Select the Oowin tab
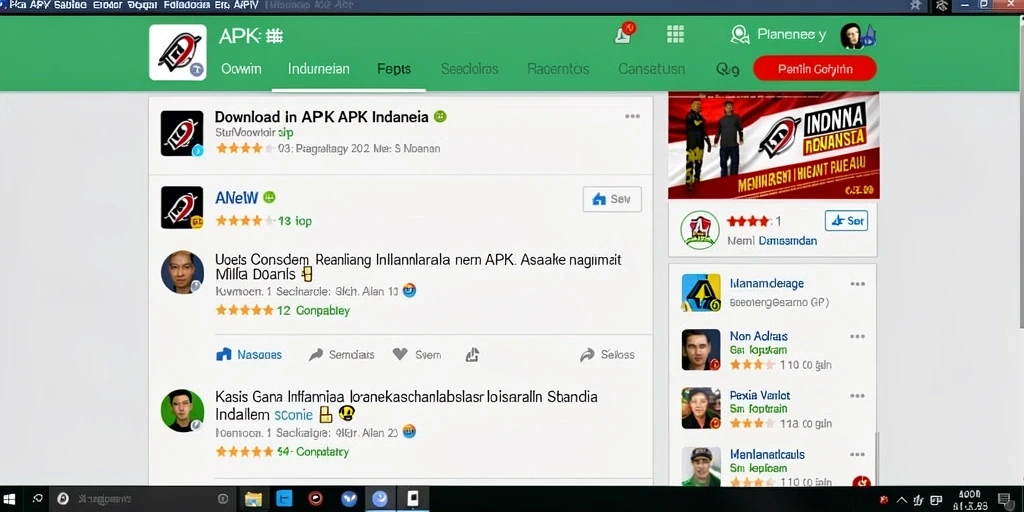The height and width of the screenshot is (512, 1024). (241, 69)
